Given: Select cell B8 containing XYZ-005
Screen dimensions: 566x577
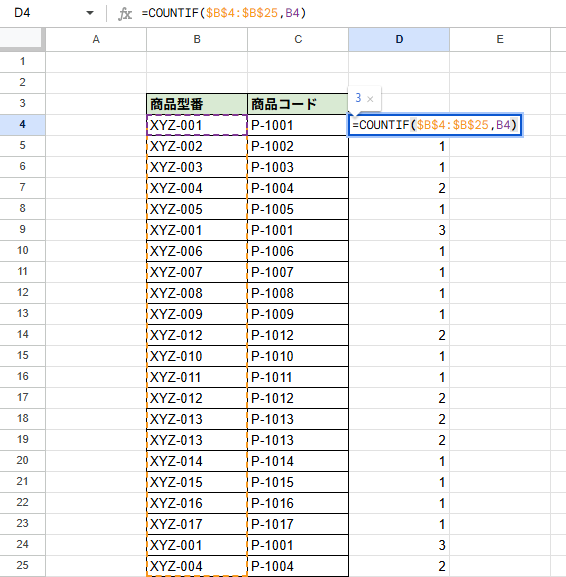Looking at the screenshot, I should [x=197, y=209].
